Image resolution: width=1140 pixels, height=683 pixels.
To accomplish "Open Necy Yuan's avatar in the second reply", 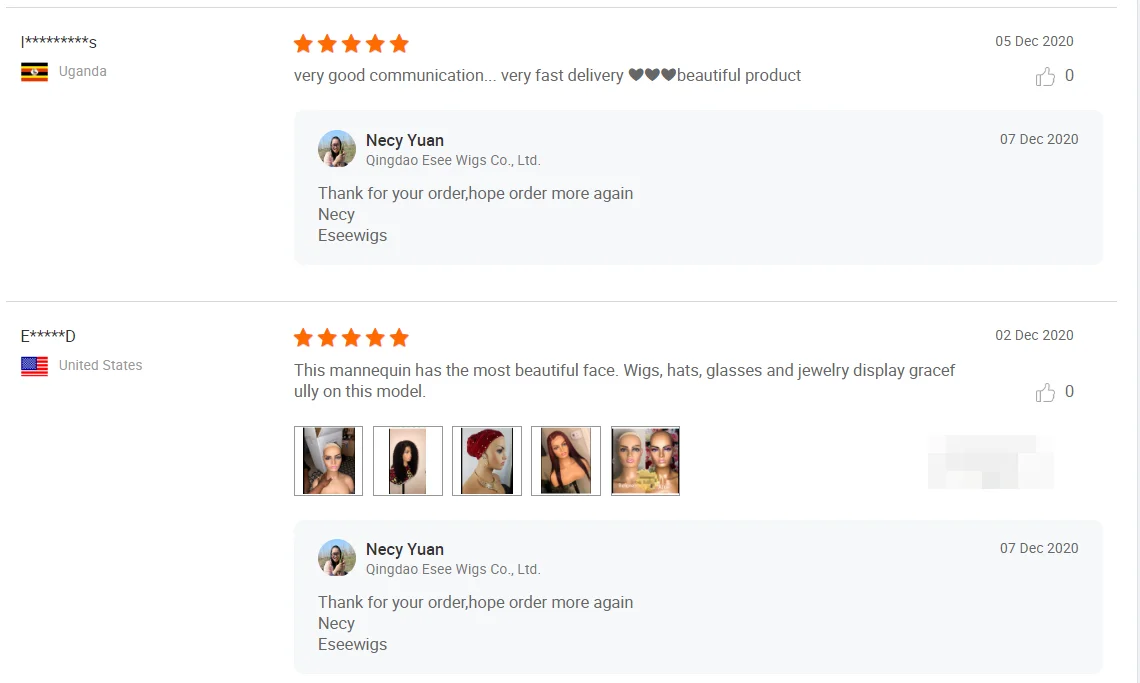I will (337, 558).
